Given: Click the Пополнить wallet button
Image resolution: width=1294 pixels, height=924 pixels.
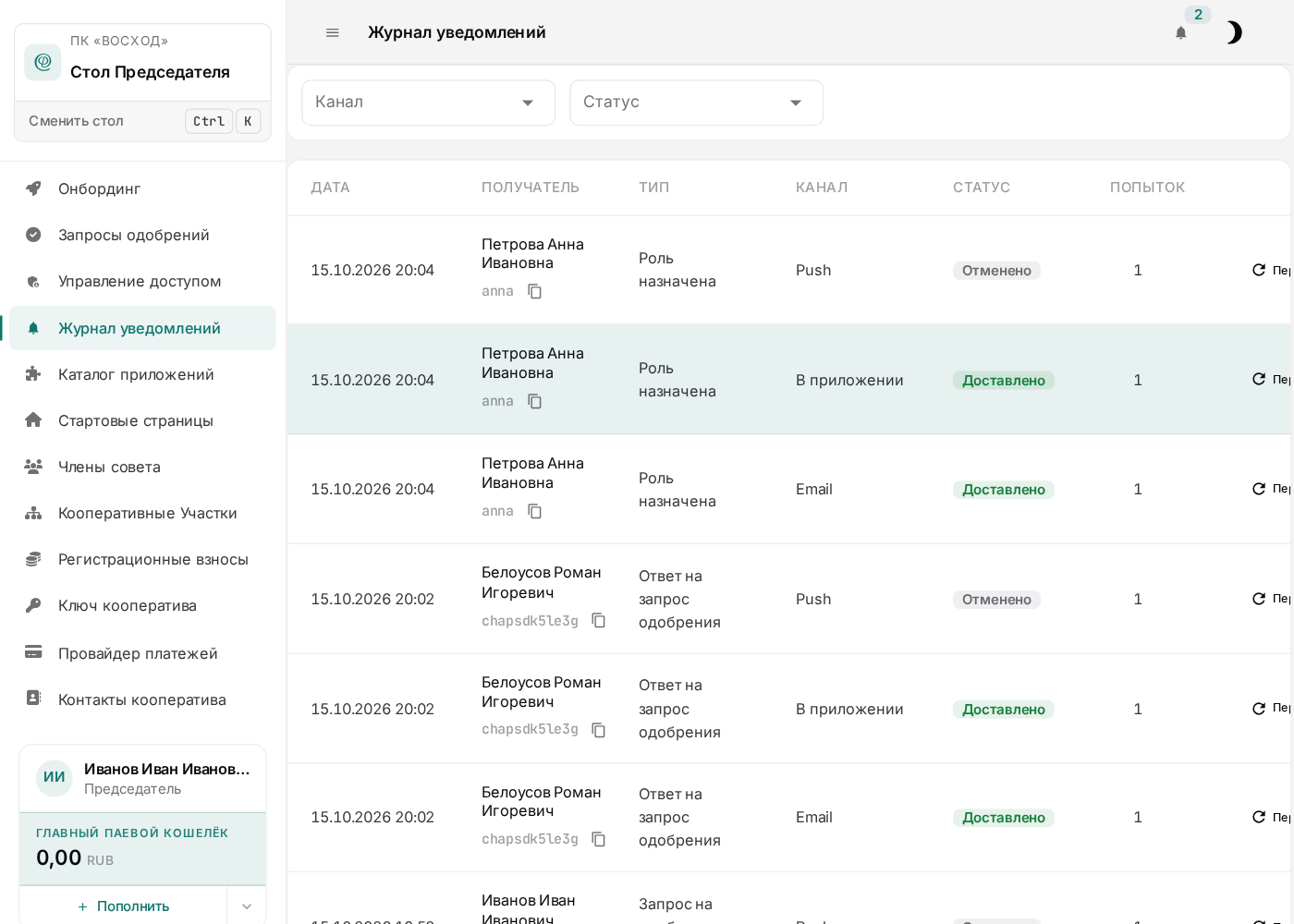Looking at the screenshot, I should [123, 906].
